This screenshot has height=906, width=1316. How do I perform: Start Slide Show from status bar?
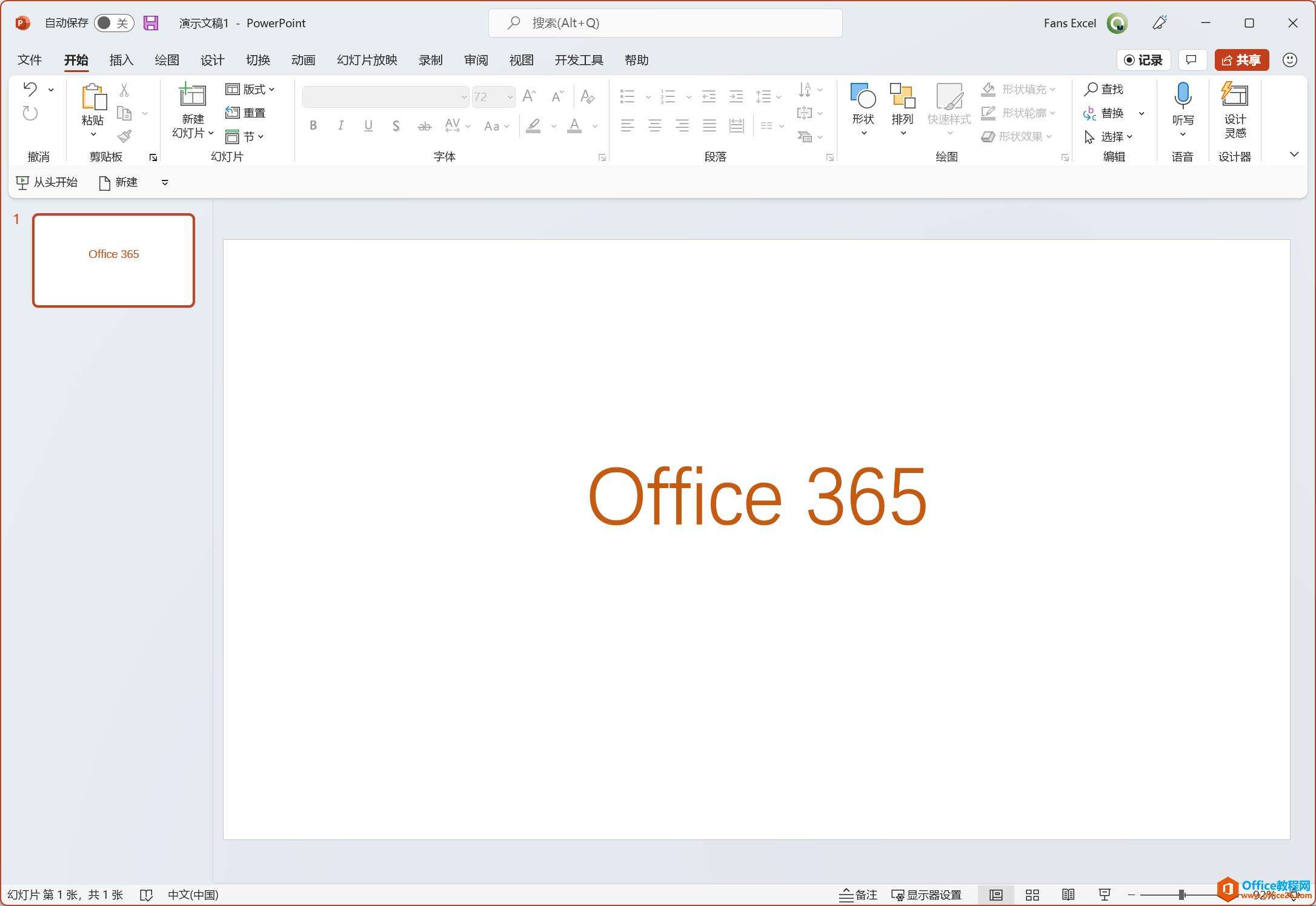1105,894
